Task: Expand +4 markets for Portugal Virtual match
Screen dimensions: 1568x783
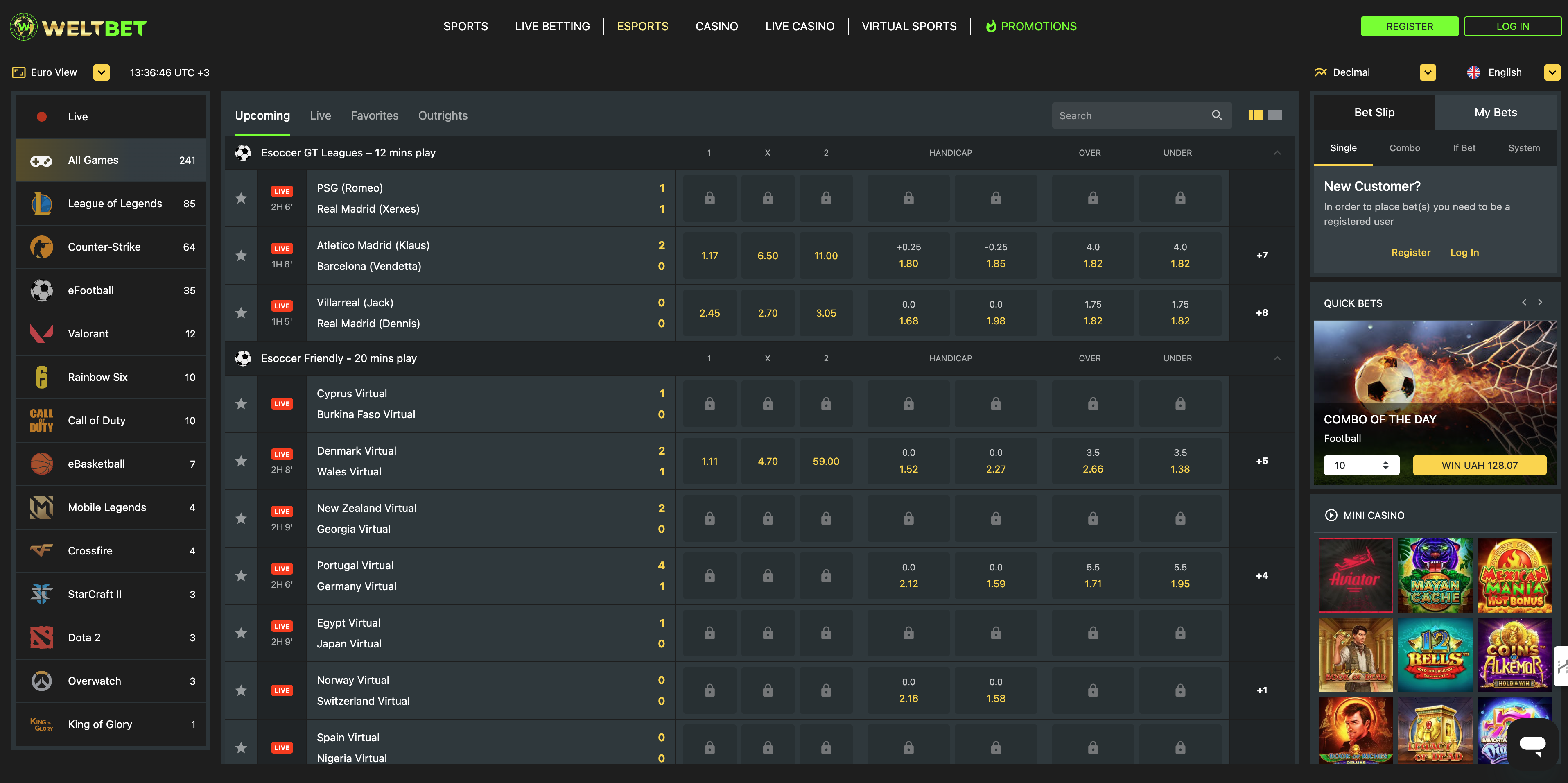Action: pos(1262,575)
